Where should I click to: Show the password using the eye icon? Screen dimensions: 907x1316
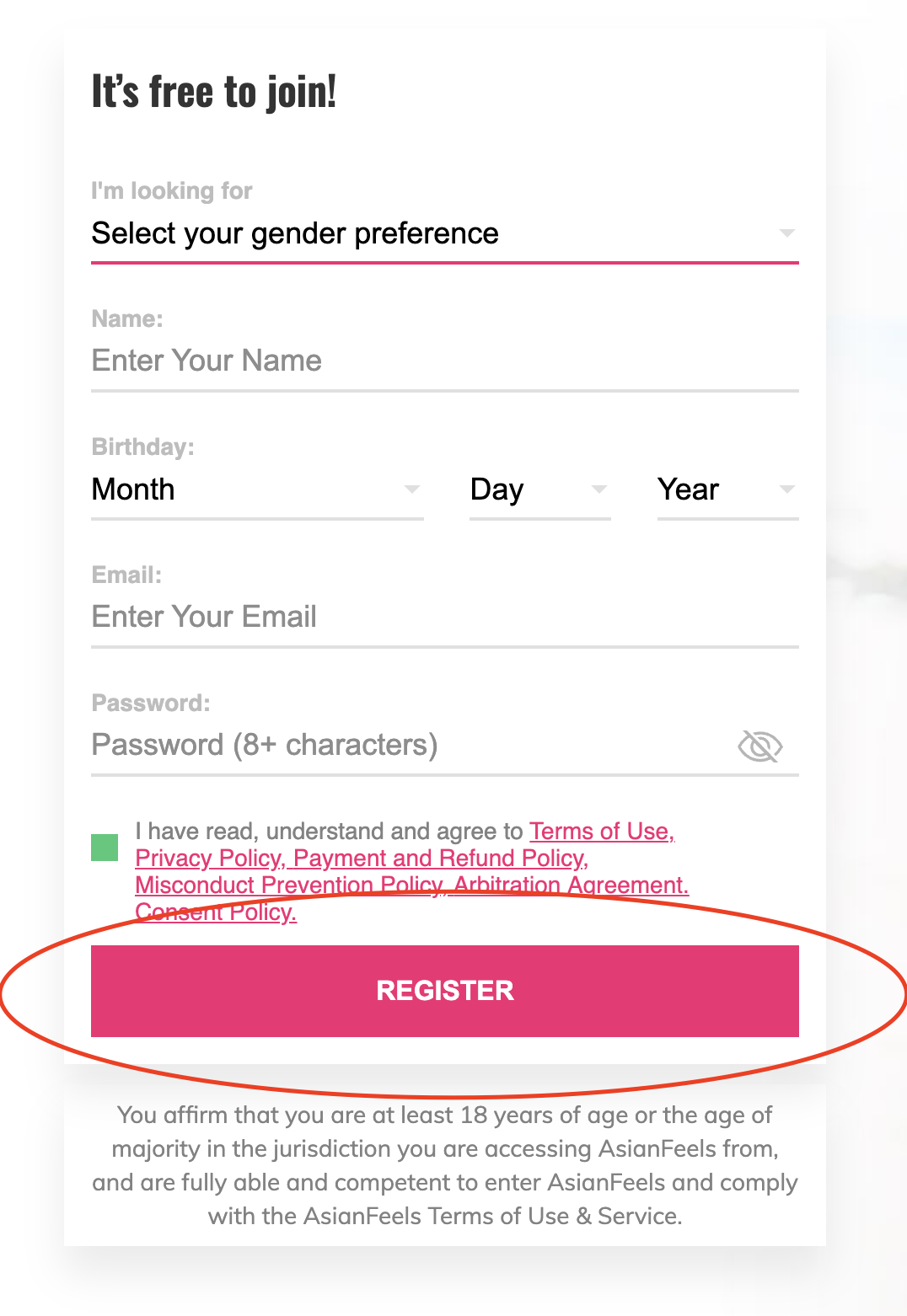tap(759, 745)
